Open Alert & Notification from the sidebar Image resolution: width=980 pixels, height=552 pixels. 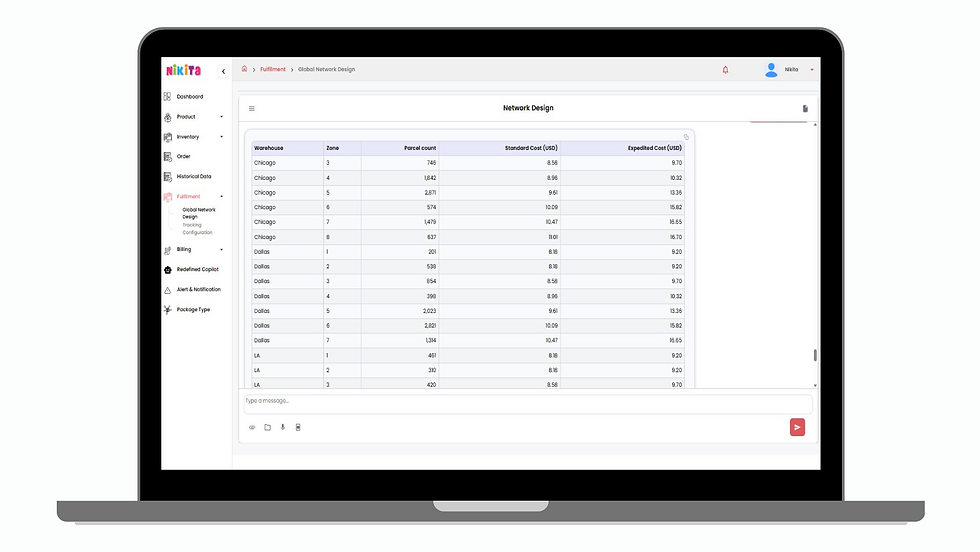199,289
